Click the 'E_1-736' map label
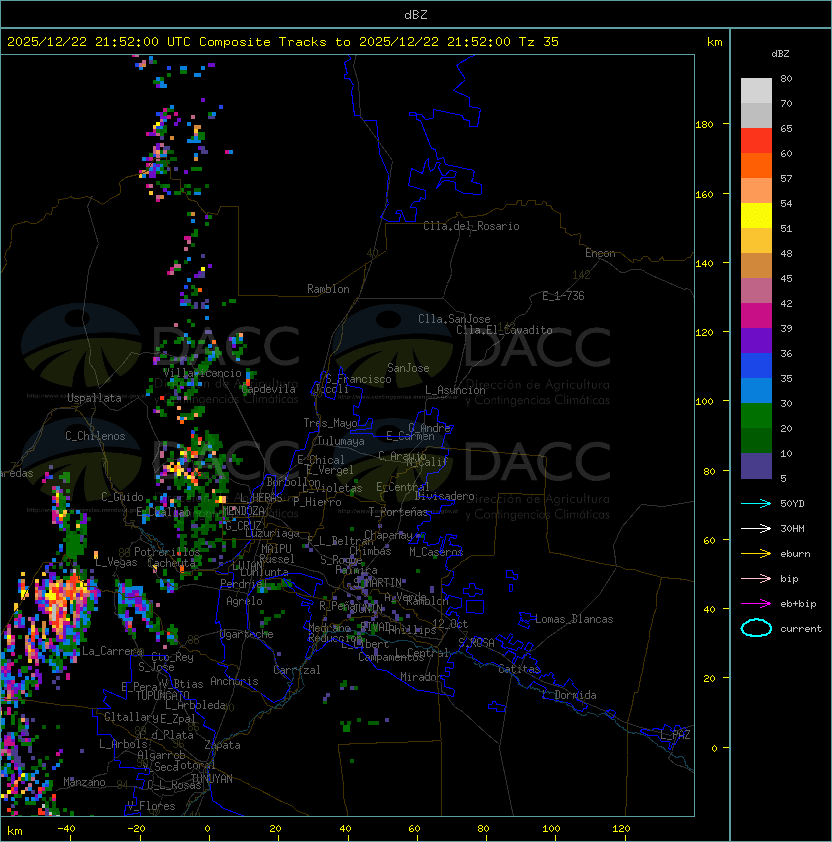Image resolution: width=832 pixels, height=842 pixels. (563, 296)
